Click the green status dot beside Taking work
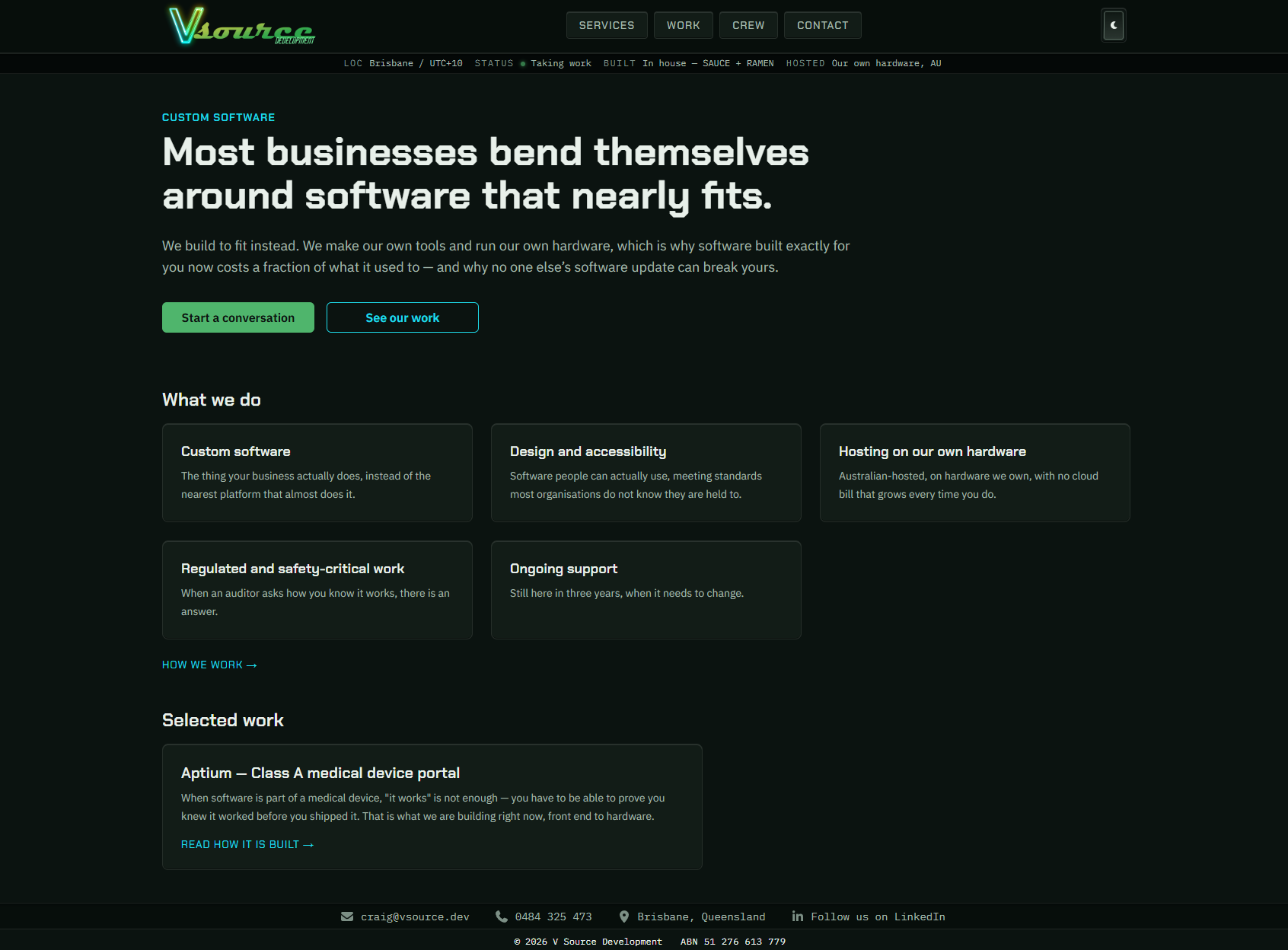Image resolution: width=1288 pixels, height=950 pixels. 523,64
